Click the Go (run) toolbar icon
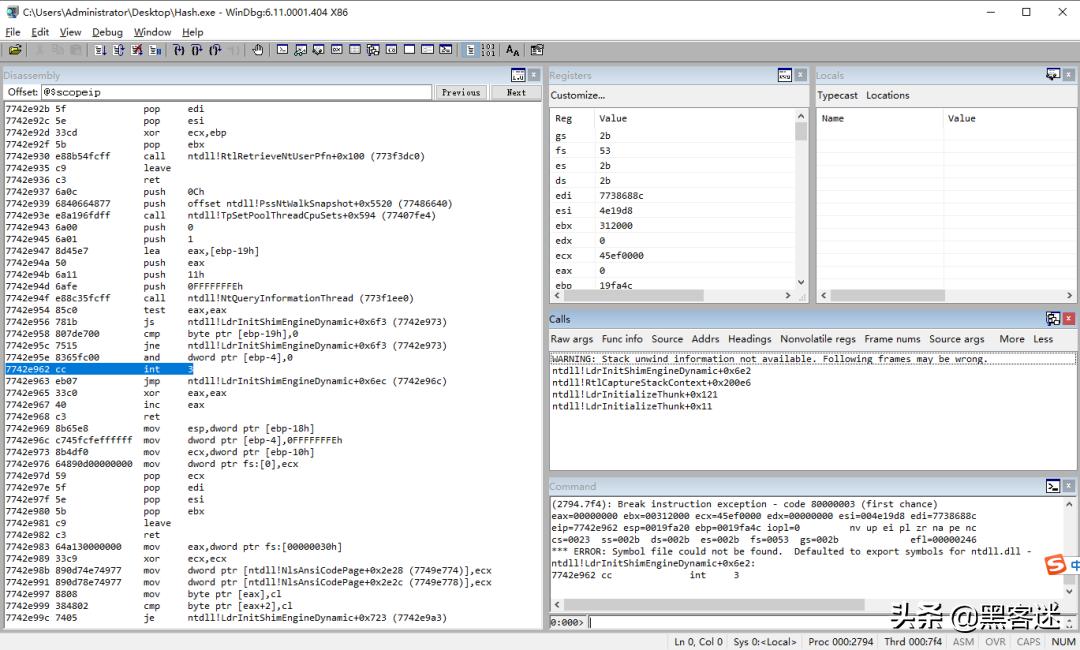1080x650 pixels. tap(101, 50)
